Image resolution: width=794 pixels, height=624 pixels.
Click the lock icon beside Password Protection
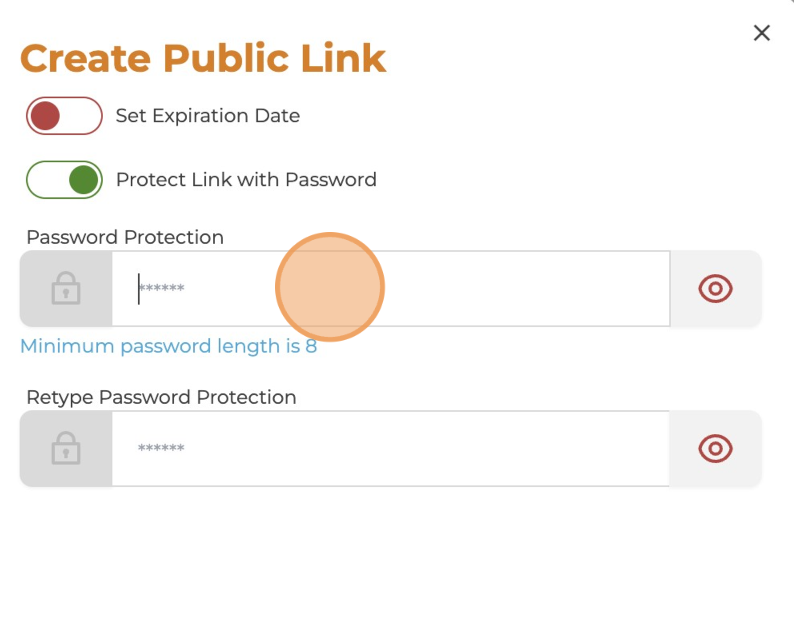[x=66, y=288]
